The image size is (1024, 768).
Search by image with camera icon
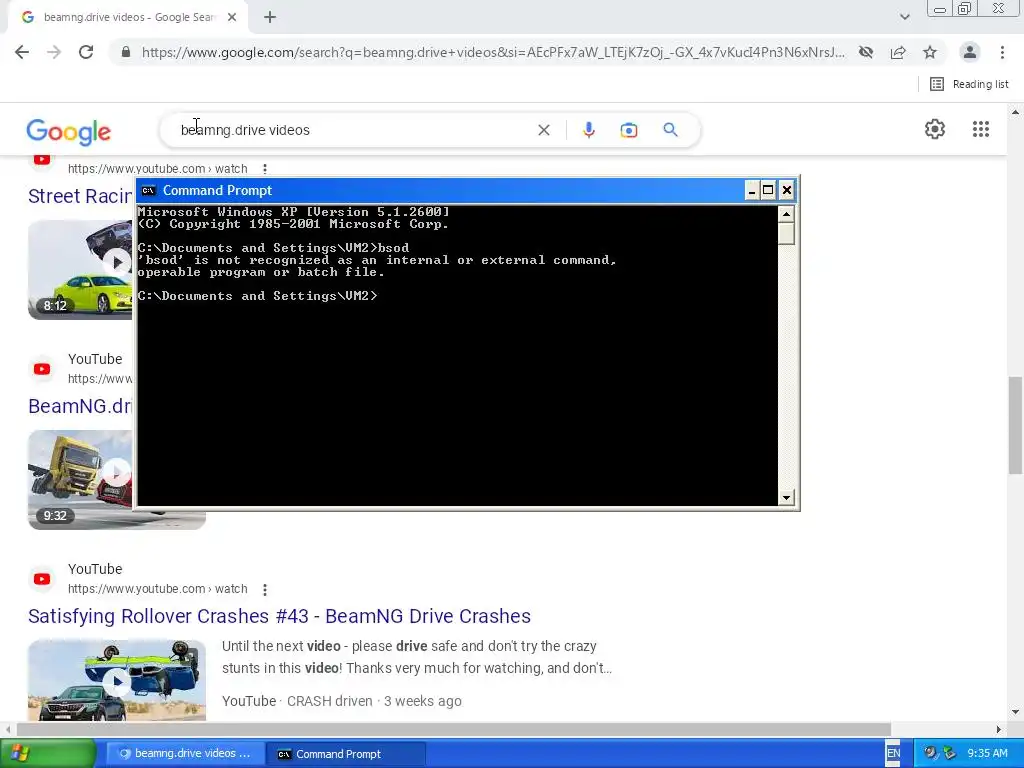click(x=628, y=130)
